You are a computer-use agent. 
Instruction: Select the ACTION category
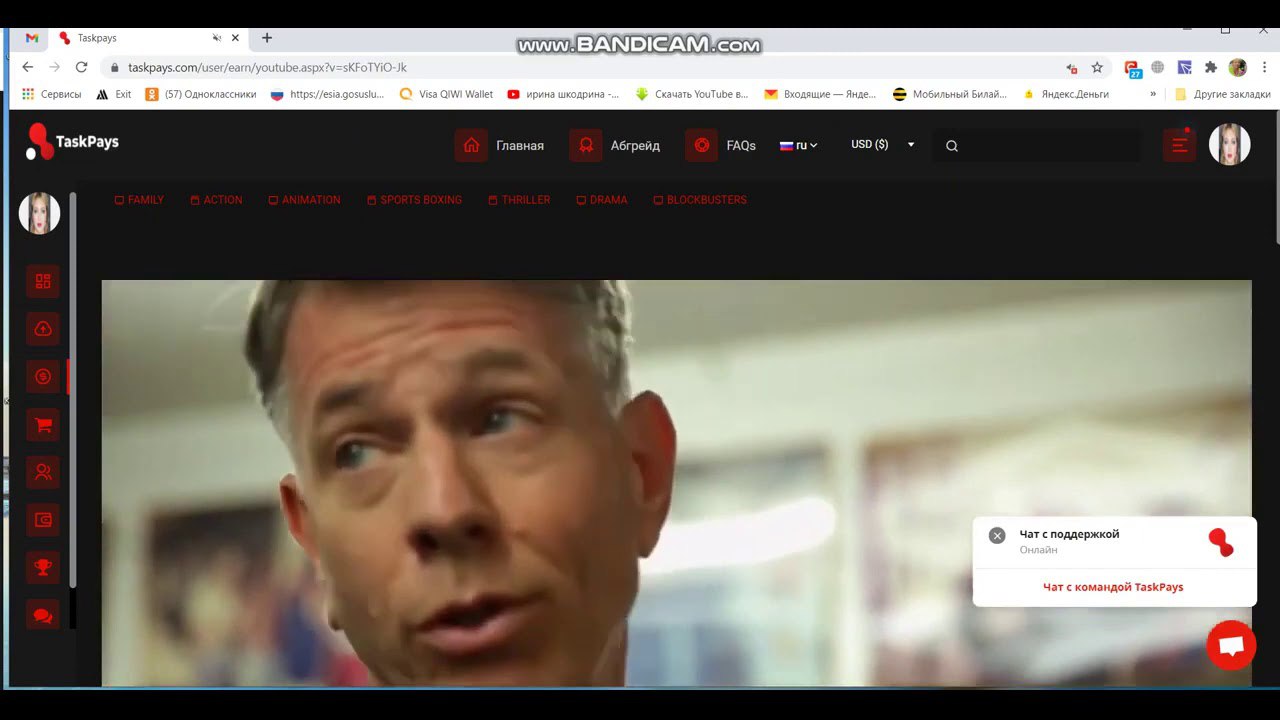[x=216, y=200]
